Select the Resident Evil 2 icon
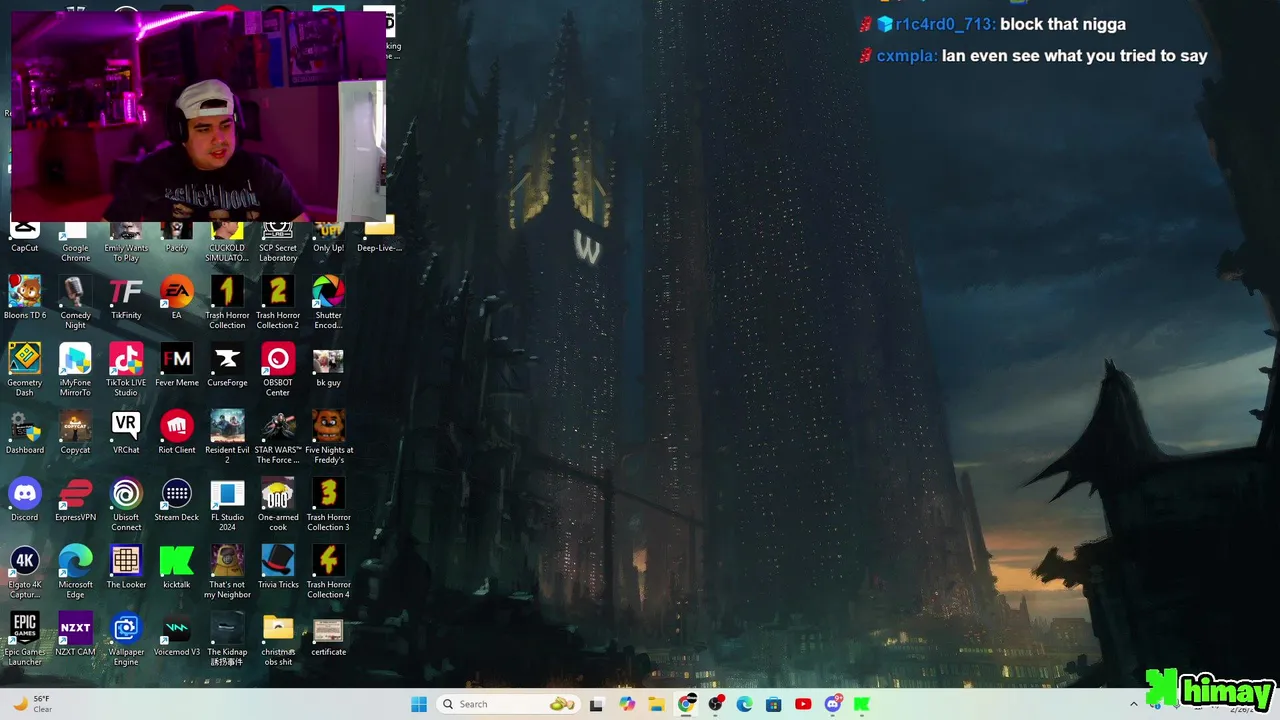Image resolution: width=1280 pixels, height=720 pixels. coord(227,437)
